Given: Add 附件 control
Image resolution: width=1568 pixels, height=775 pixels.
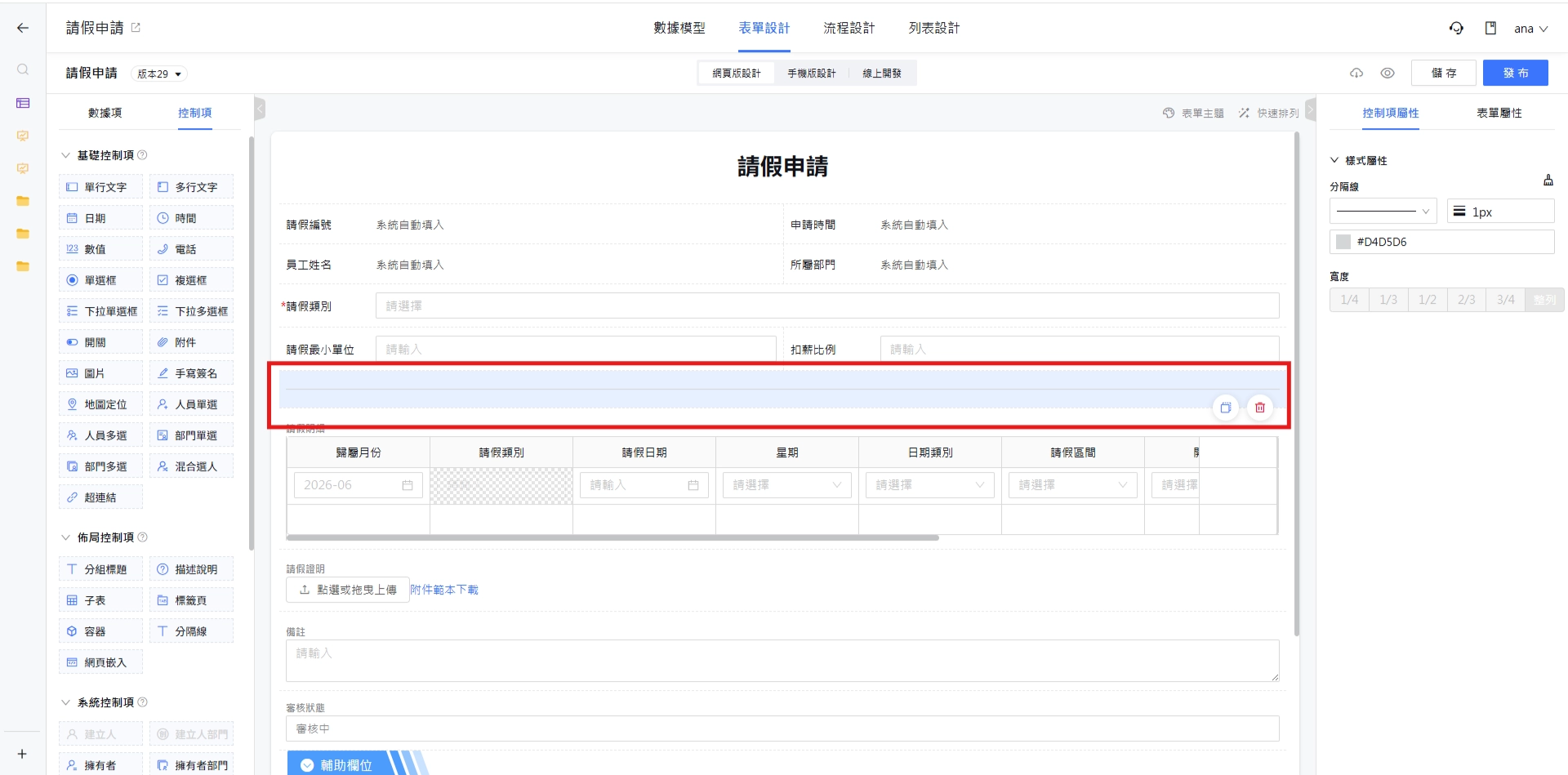Looking at the screenshot, I should tap(191, 342).
